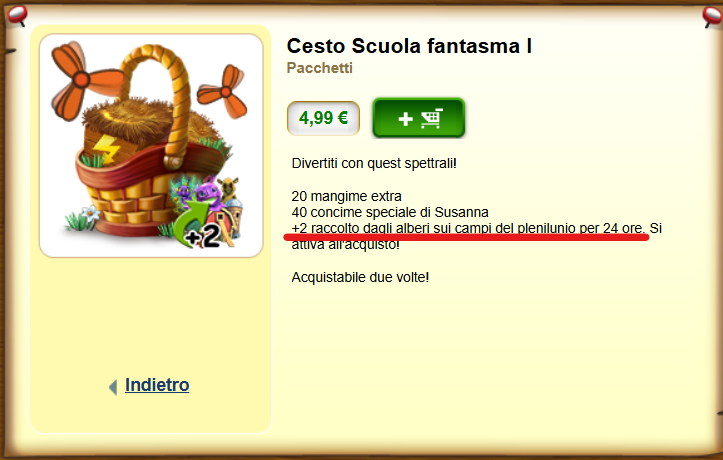Click the 40 concime speciale di Susanna line
The image size is (723, 460).
(390, 212)
